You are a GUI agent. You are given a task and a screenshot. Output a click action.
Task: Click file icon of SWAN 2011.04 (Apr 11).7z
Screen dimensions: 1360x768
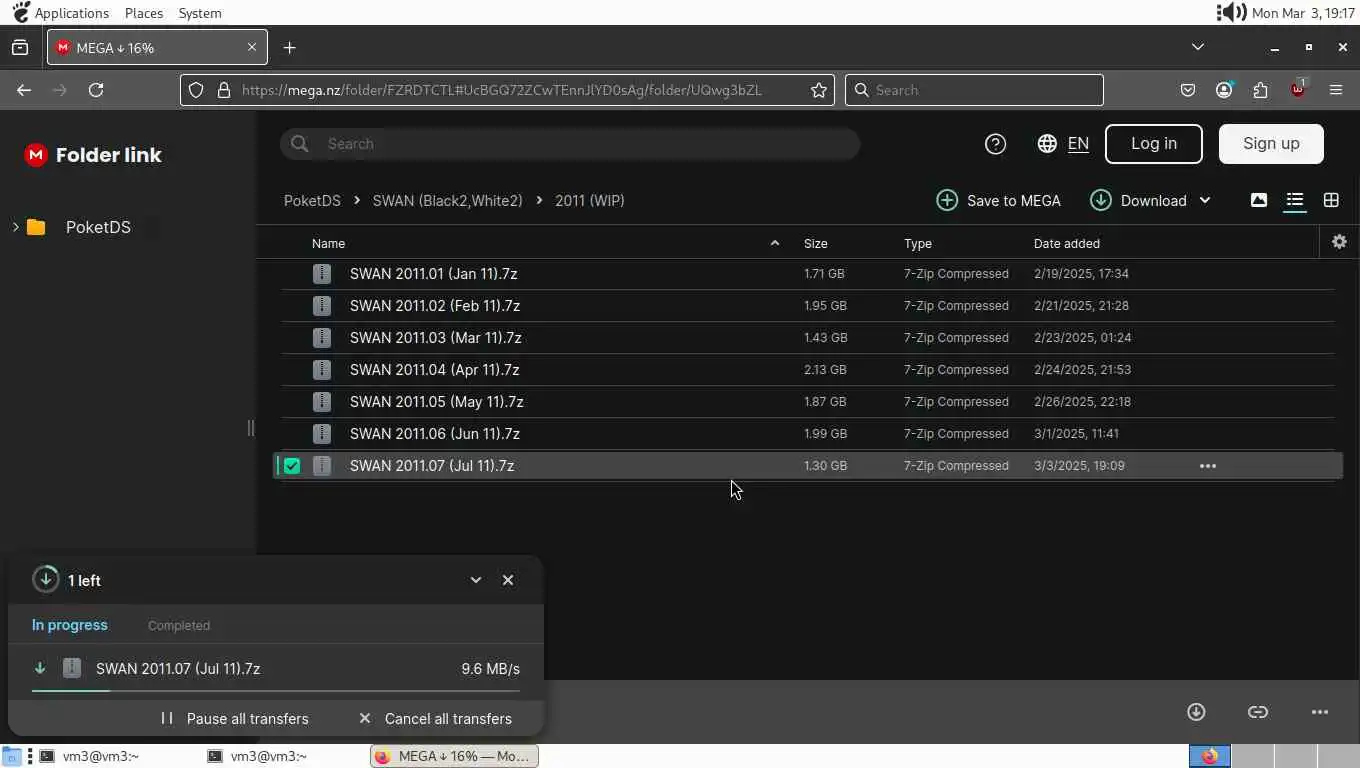pos(322,370)
